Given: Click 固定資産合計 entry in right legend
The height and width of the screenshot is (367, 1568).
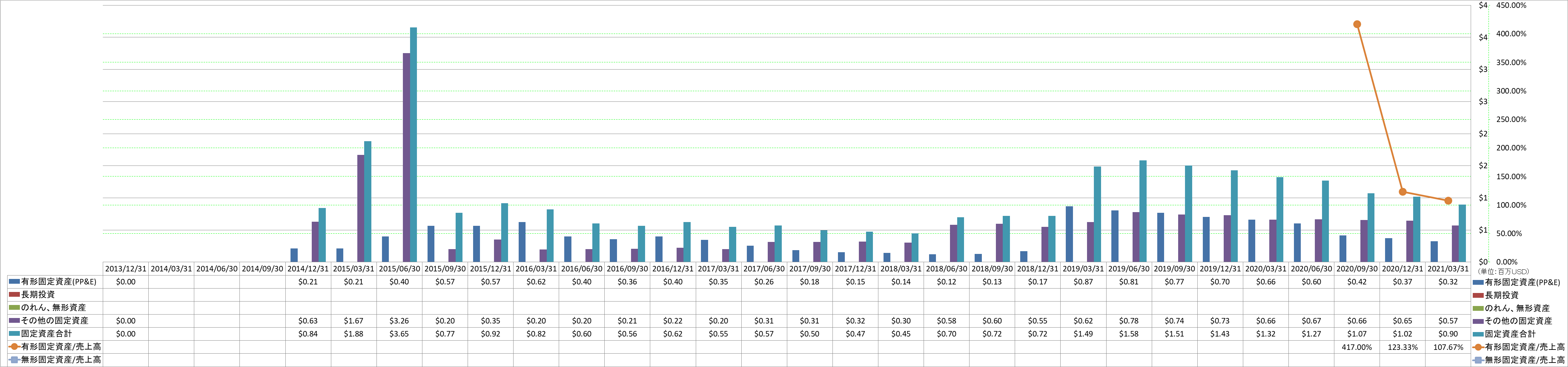Looking at the screenshot, I should pos(1504,334).
